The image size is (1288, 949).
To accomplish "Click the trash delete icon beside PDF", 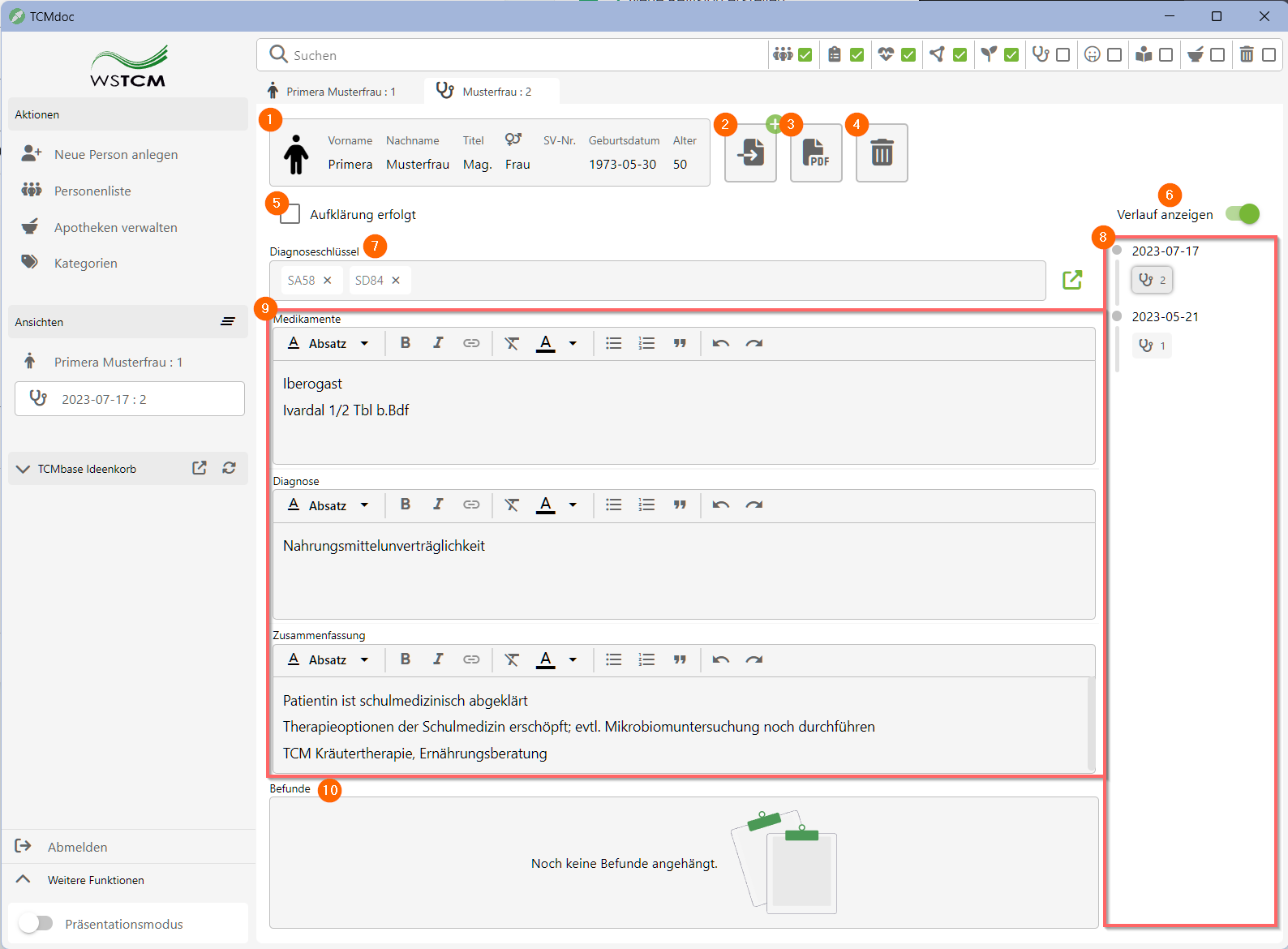I will pyautogui.click(x=882, y=152).
